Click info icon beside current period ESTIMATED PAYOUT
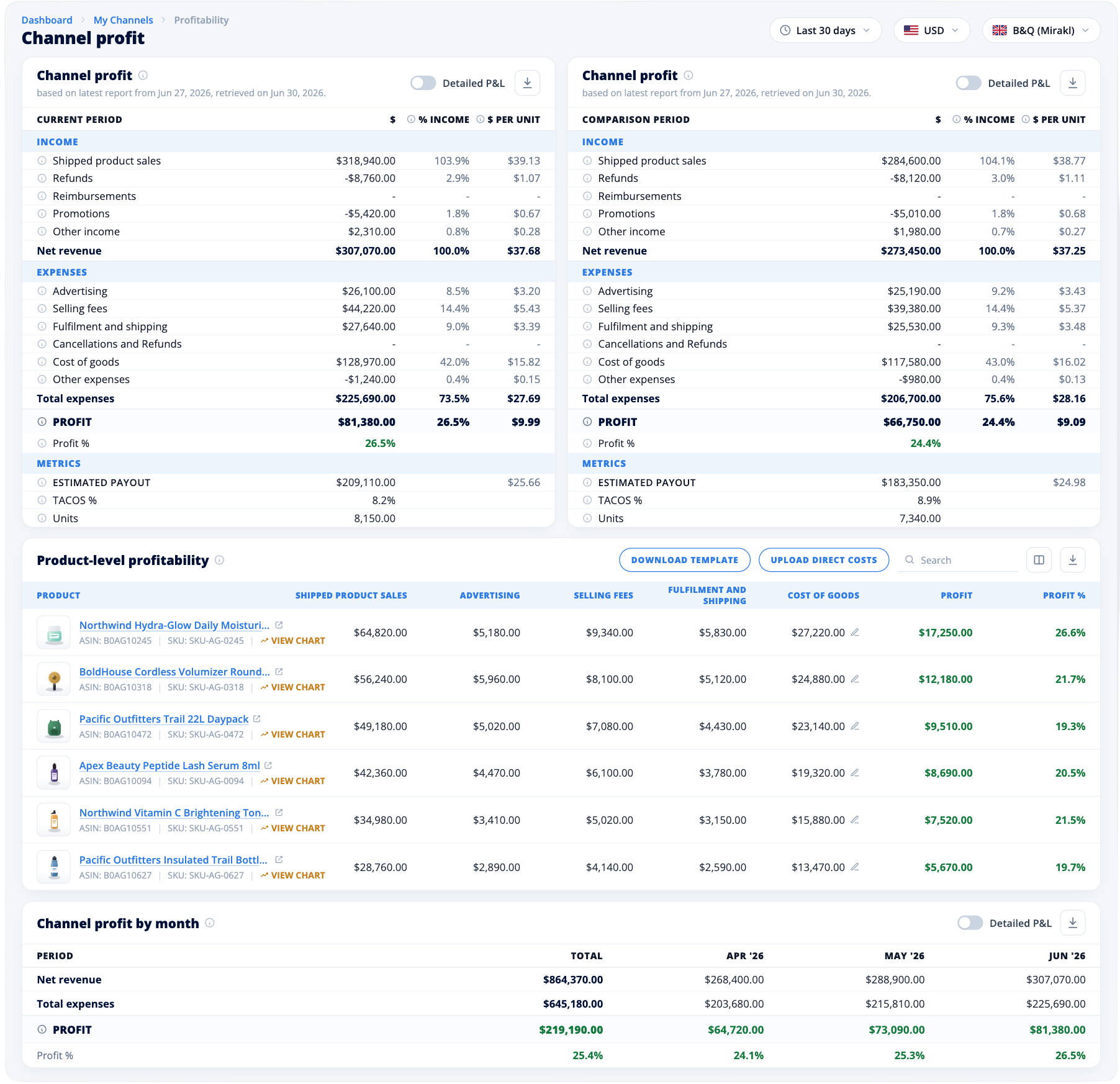 click(42, 482)
